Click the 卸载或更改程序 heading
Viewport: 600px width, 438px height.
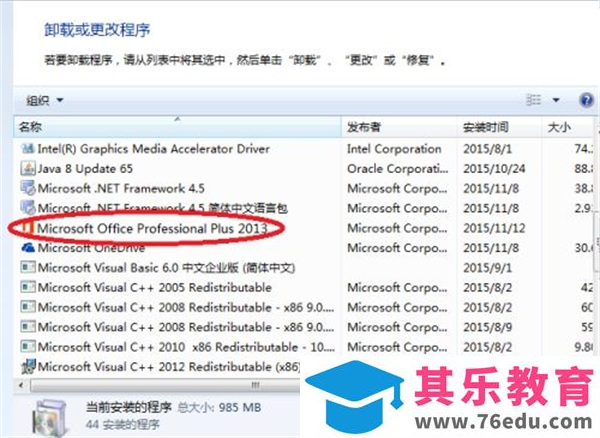coord(97,30)
